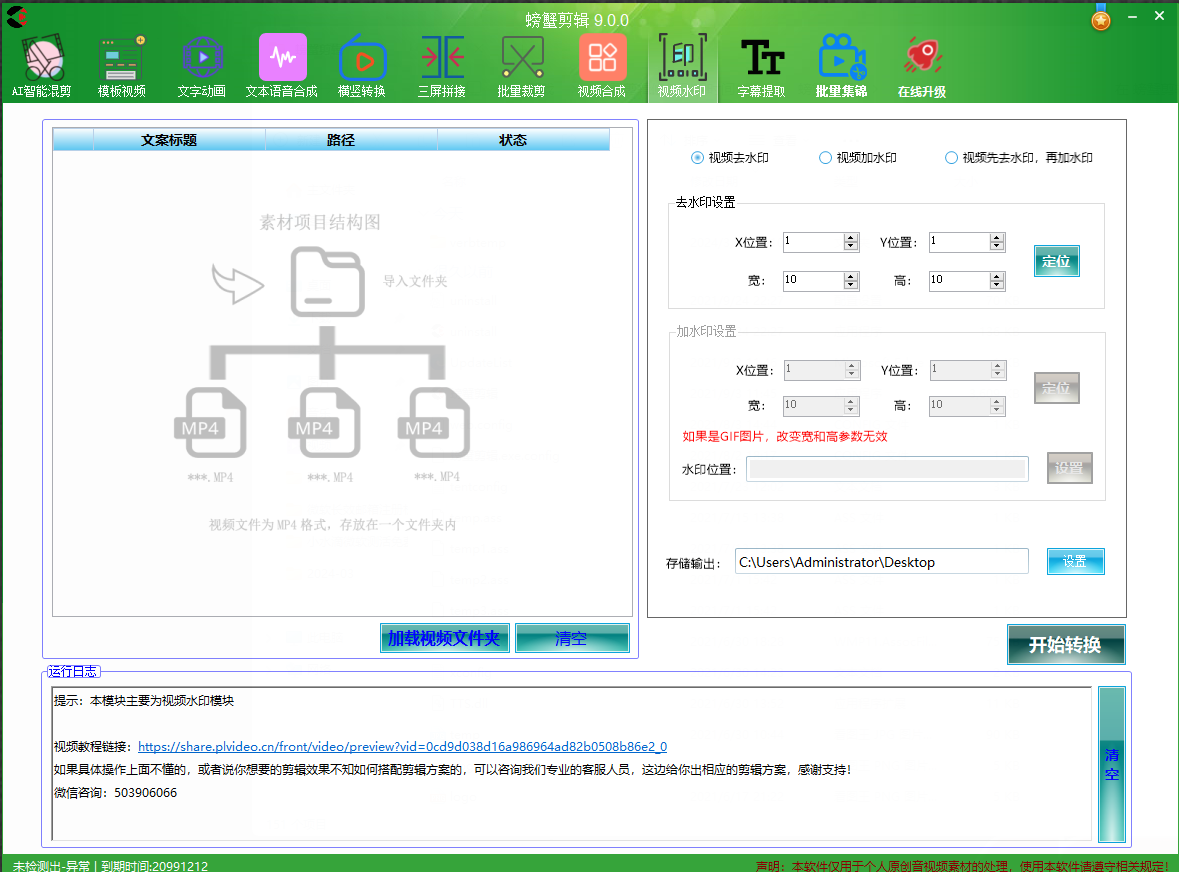Increase the 去水印 宽 spinner value
Viewport: 1179px width, 872px height.
(x=851, y=276)
